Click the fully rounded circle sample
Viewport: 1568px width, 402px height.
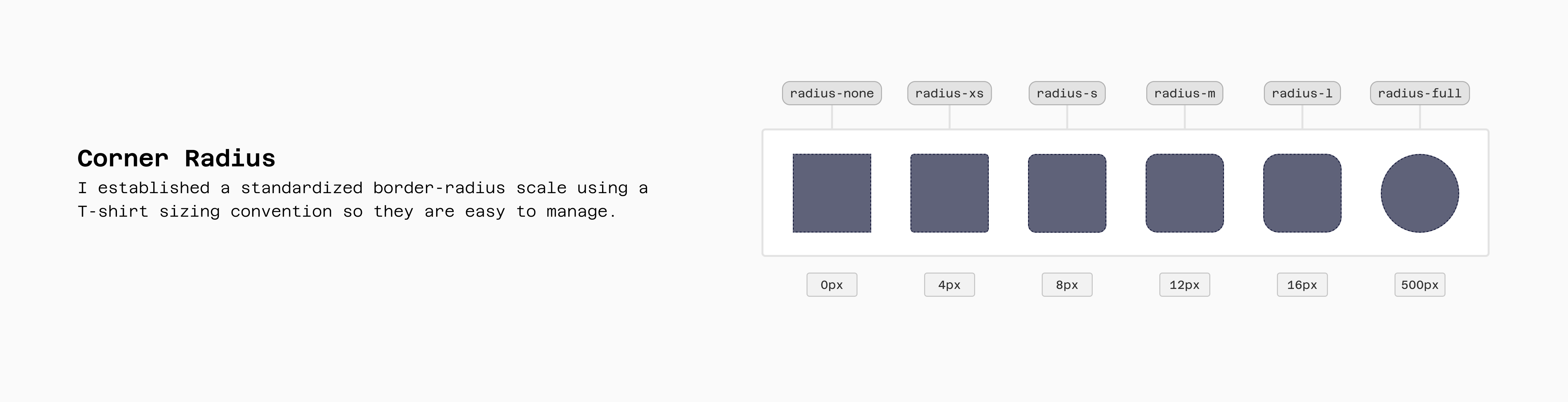(1419, 193)
